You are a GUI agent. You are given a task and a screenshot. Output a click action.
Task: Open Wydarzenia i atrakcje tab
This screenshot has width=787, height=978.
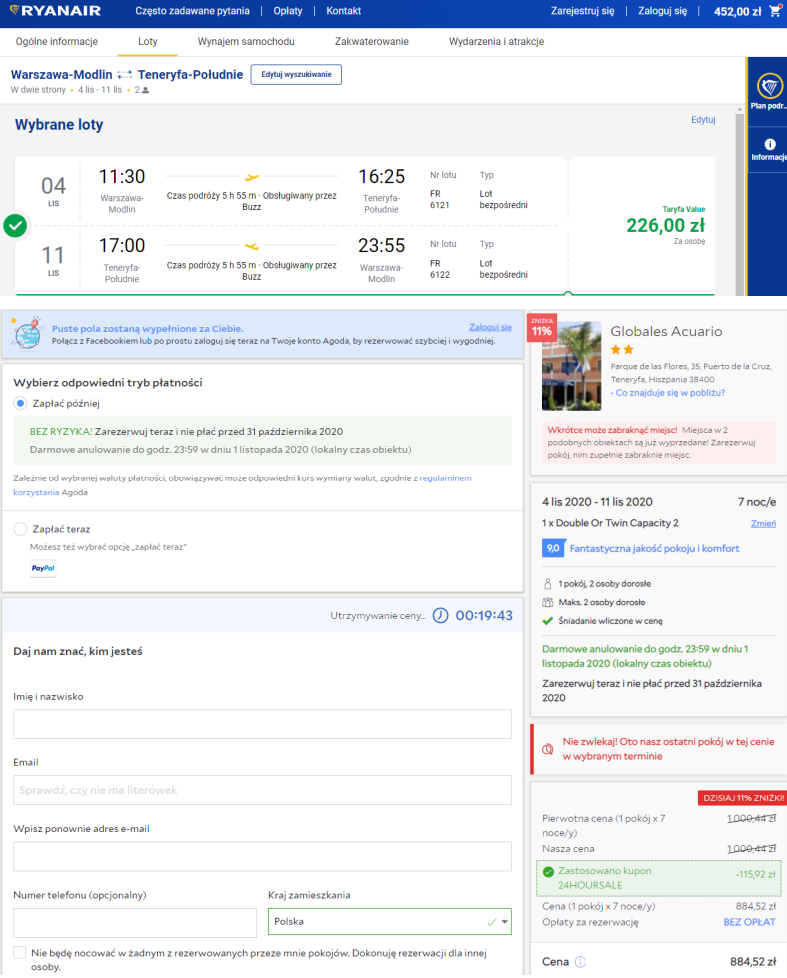(496, 42)
